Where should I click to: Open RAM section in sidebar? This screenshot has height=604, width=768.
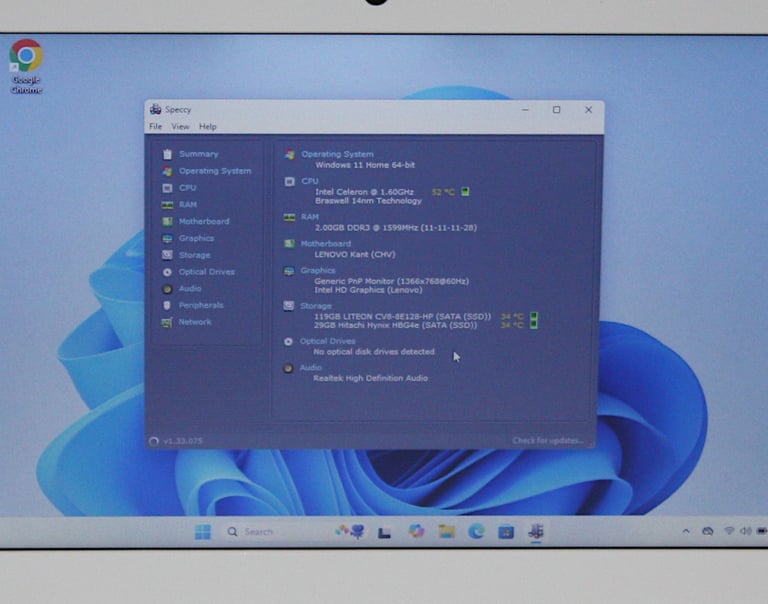tap(188, 204)
